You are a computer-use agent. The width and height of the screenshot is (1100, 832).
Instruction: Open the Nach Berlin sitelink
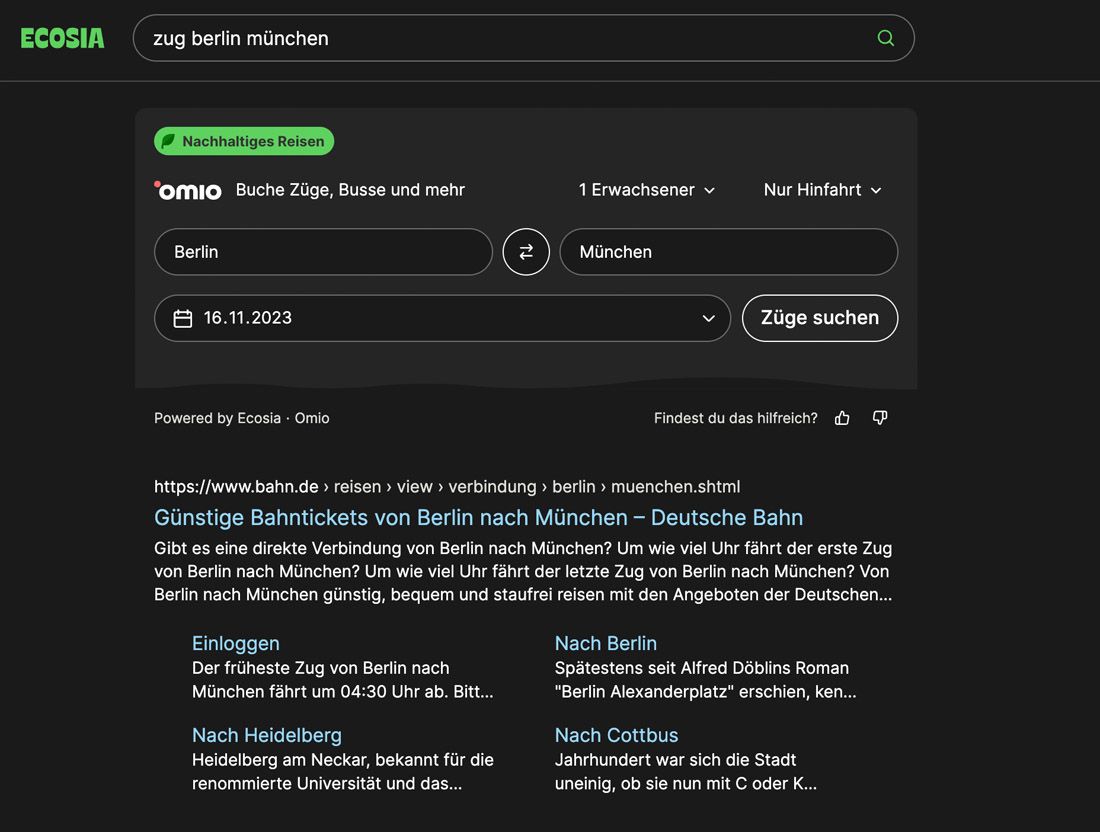pos(606,643)
